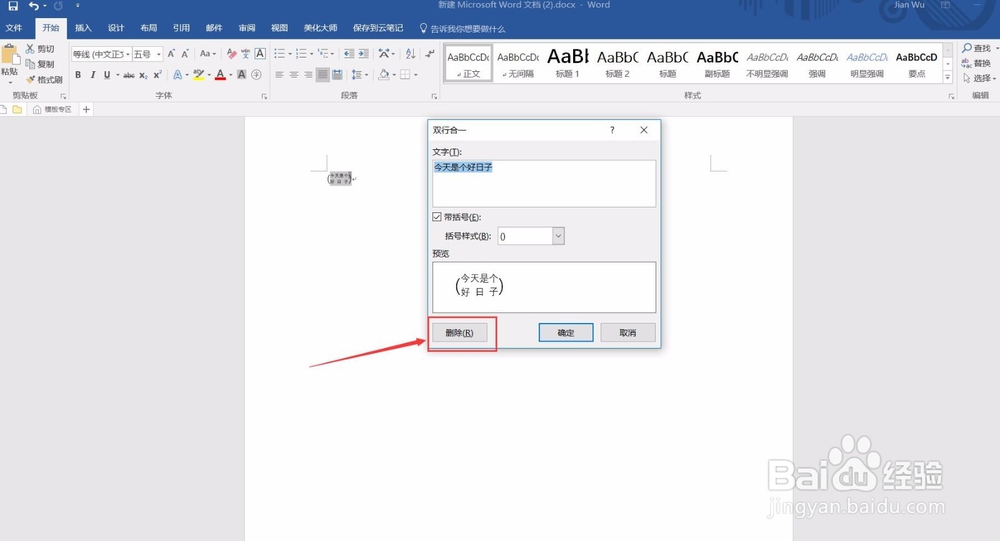The height and width of the screenshot is (541, 1000).
Task: Toggle the 带括号 (with brackets) checkbox
Action: click(437, 217)
